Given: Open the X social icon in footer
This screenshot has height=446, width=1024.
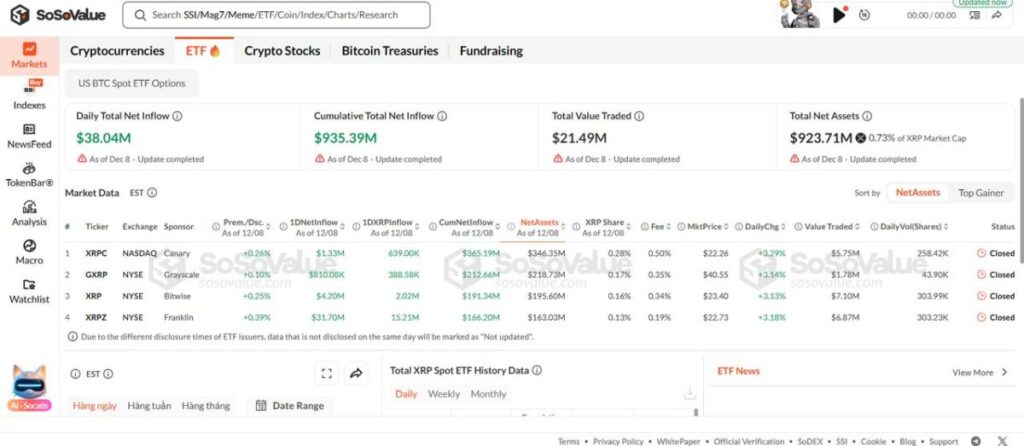Looking at the screenshot, I should click(x=1002, y=441).
